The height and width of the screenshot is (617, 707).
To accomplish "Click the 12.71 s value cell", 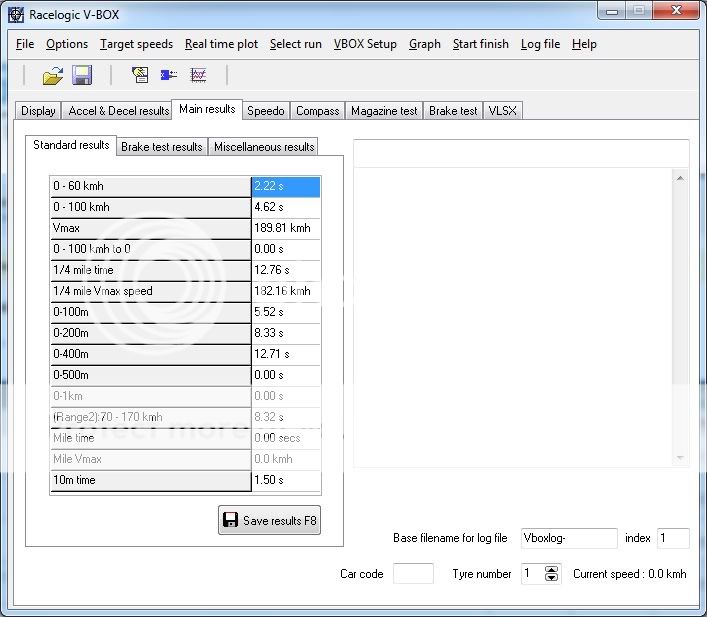I will (286, 354).
